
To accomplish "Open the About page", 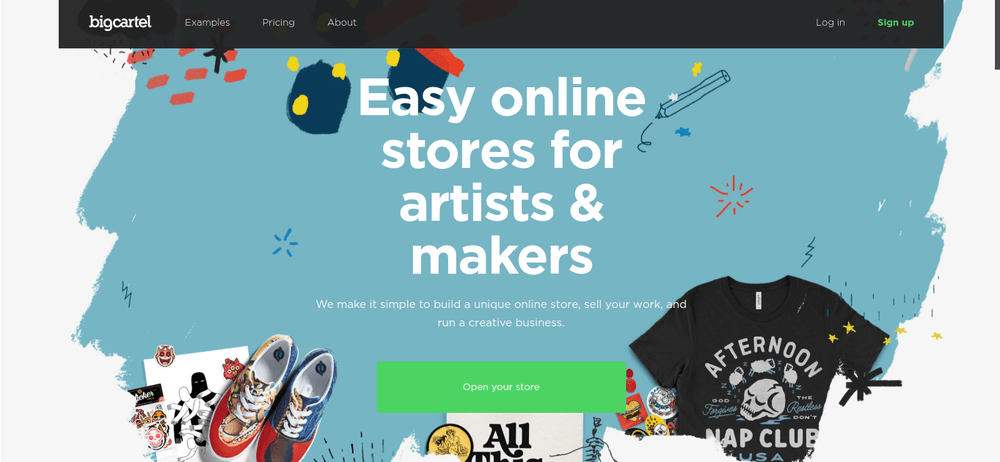I will click(x=342, y=22).
